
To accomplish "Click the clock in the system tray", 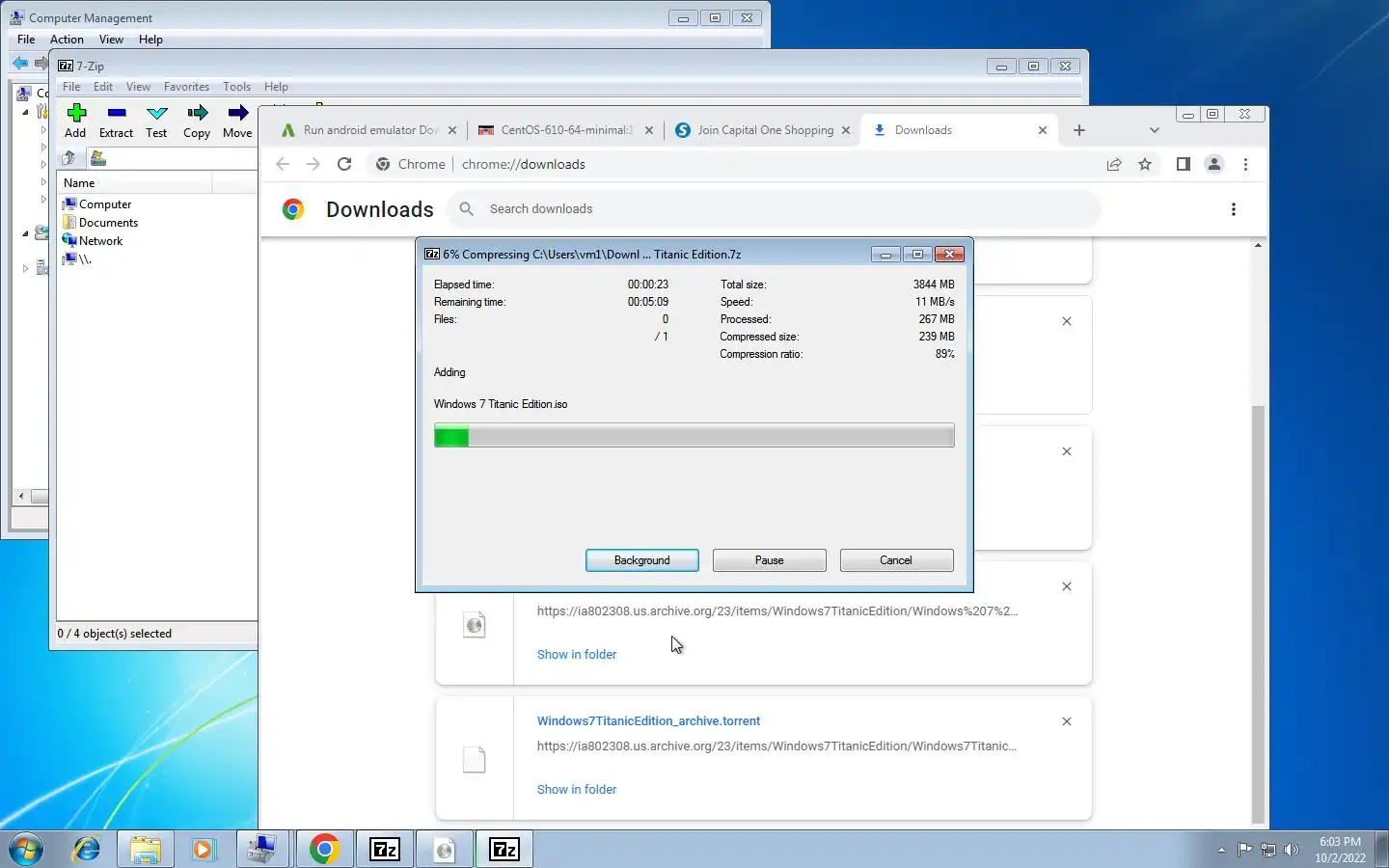I will pos(1340,850).
